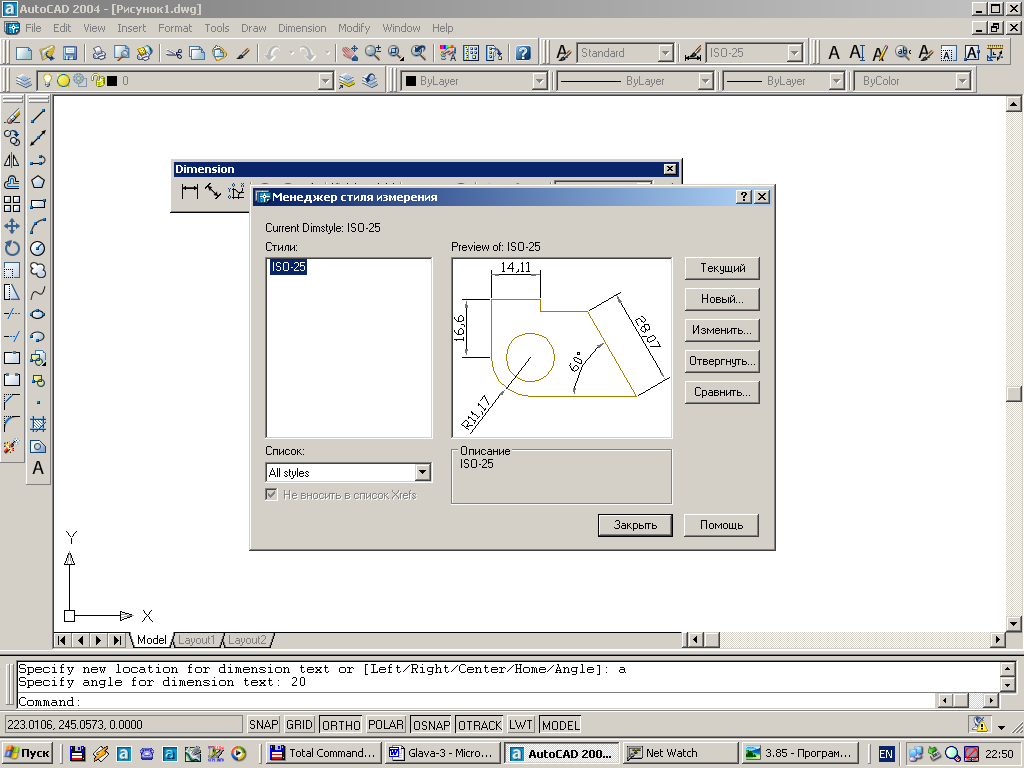Toggle POLAR tracking in status bar

386,725
